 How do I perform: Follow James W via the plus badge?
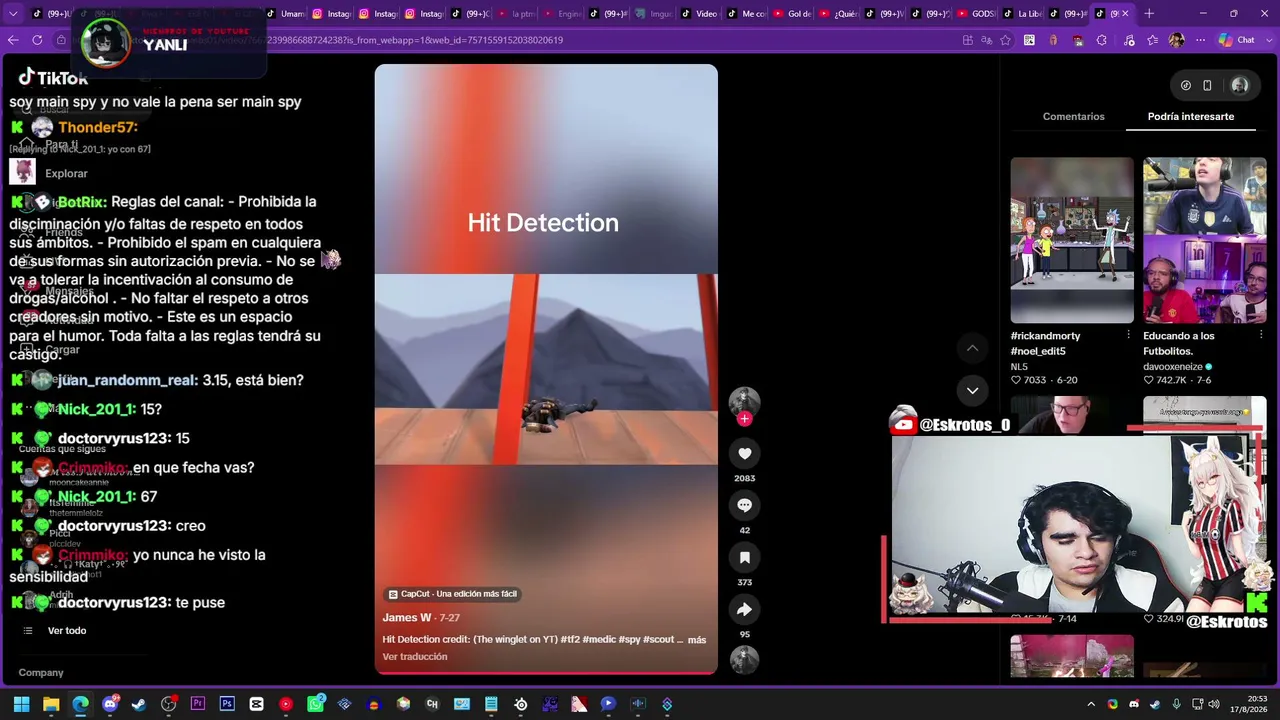tap(744, 420)
